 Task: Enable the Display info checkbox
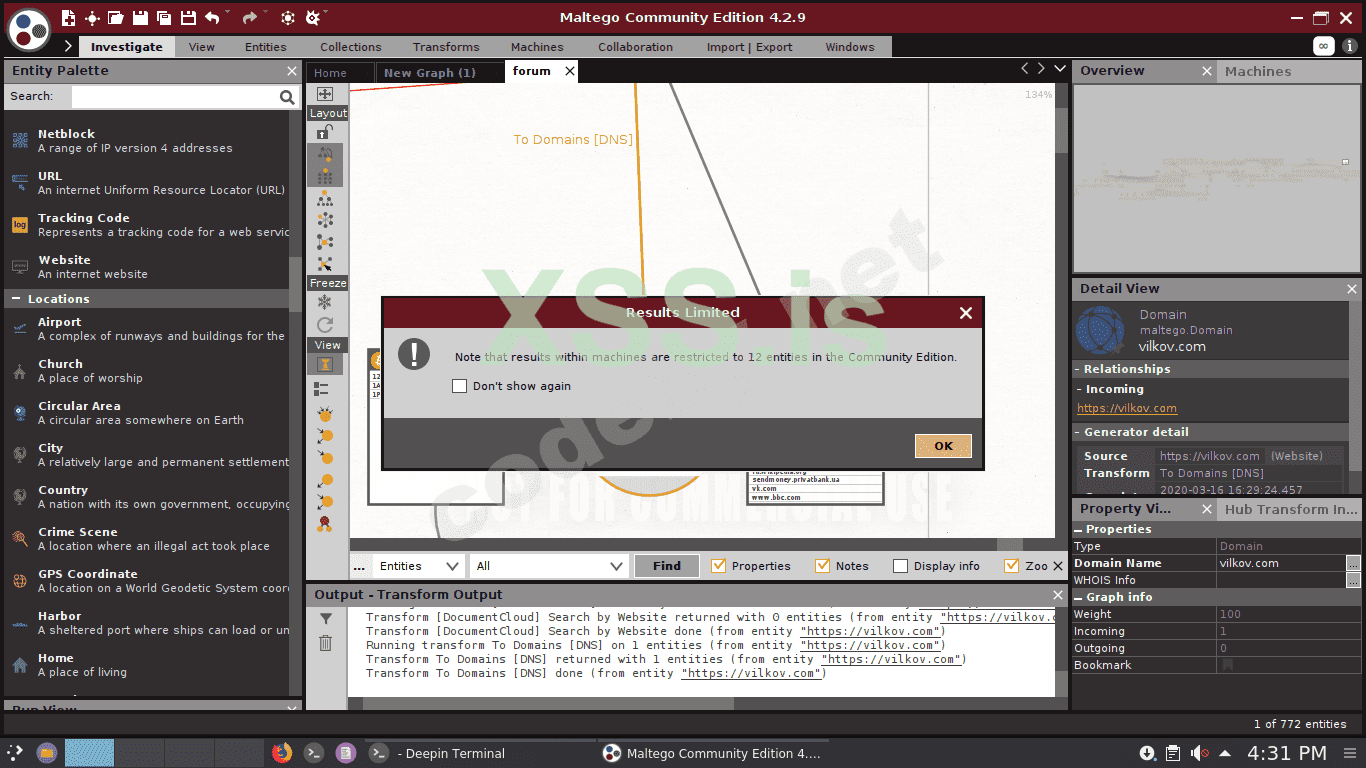(900, 566)
